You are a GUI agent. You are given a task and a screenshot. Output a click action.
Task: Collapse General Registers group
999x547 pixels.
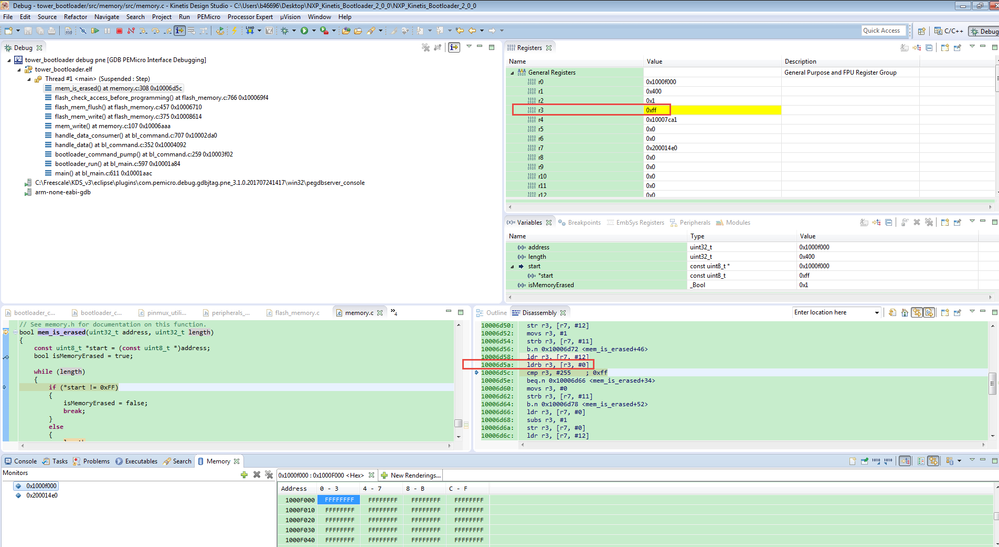pyautogui.click(x=513, y=73)
